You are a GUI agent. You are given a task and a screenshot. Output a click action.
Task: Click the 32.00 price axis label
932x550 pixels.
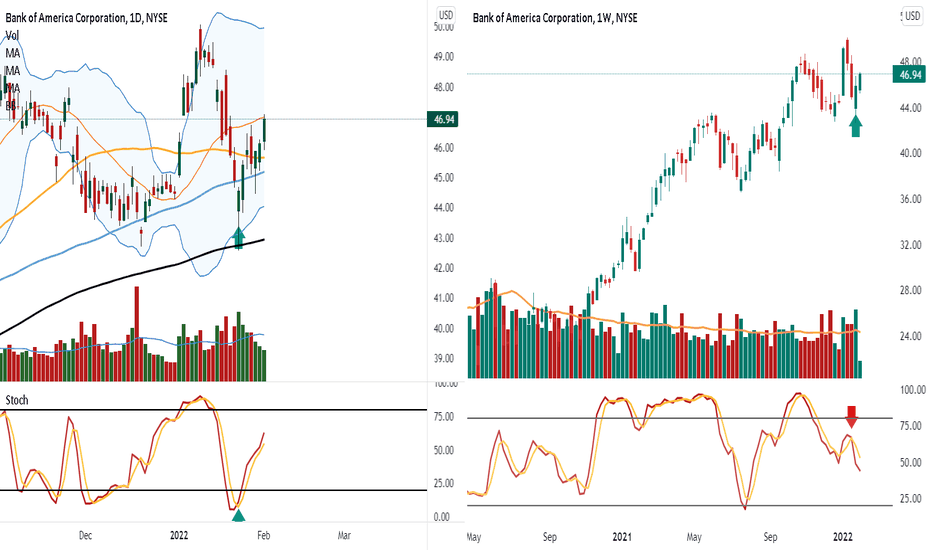pyautogui.click(x=911, y=245)
